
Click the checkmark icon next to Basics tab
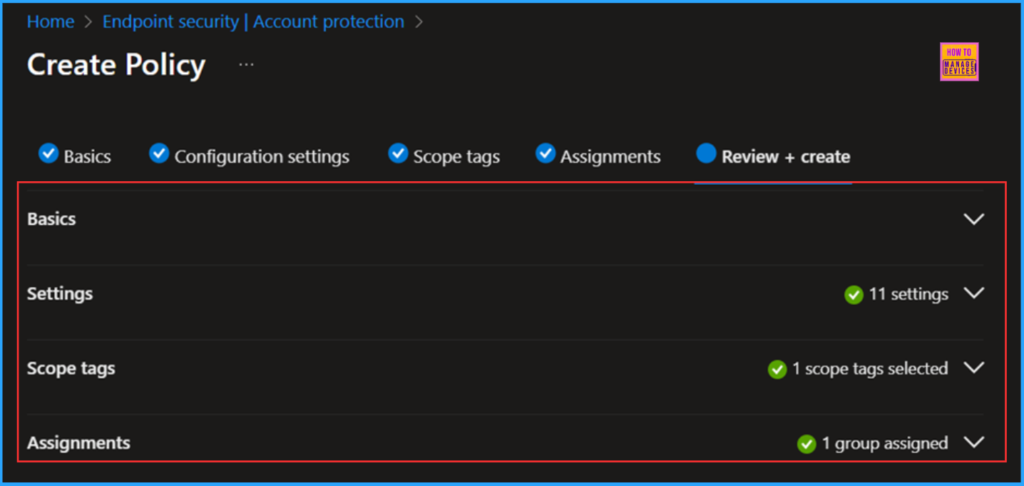pos(48,154)
